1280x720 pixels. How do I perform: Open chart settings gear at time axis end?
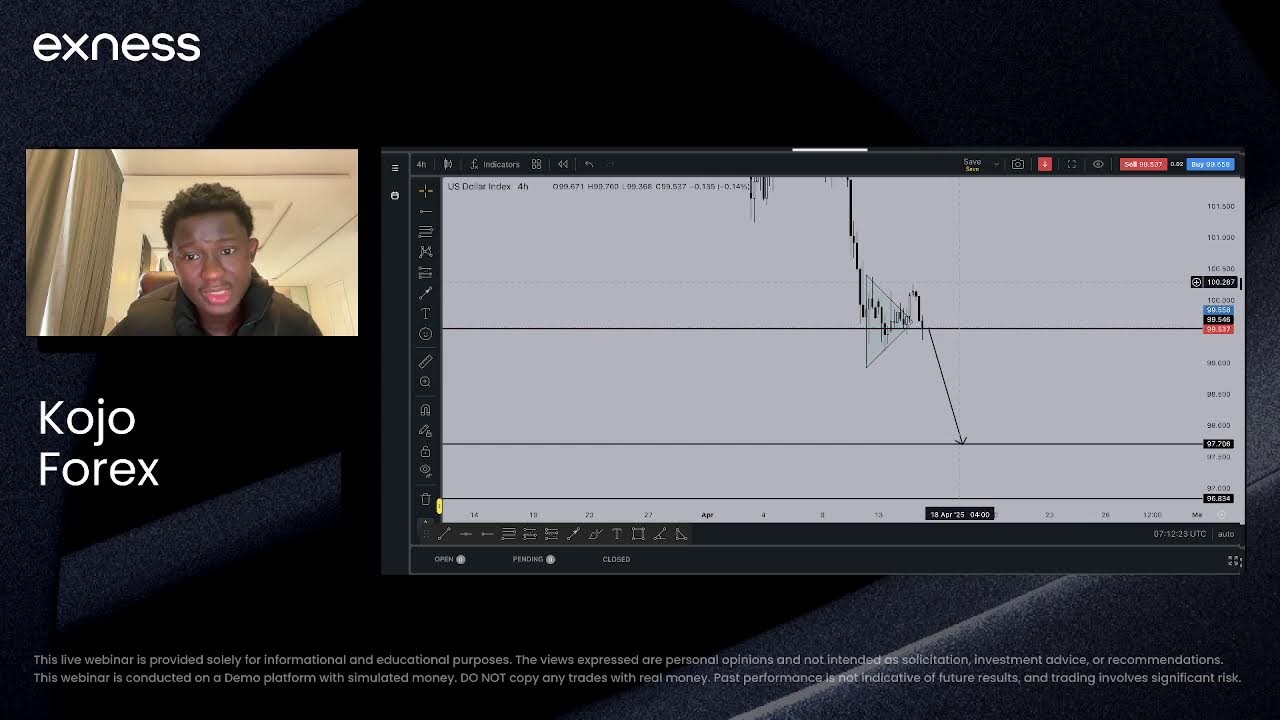(x=1222, y=515)
